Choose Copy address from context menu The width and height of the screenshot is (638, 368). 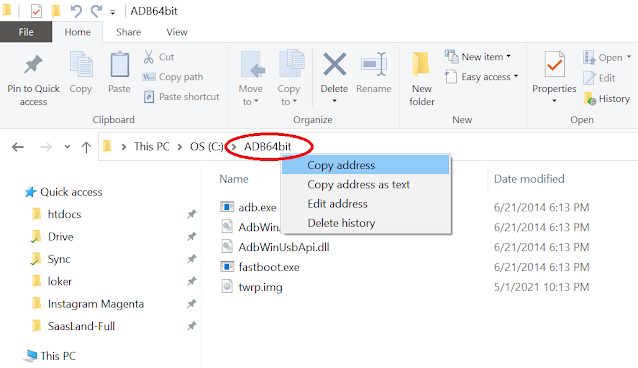click(366, 165)
